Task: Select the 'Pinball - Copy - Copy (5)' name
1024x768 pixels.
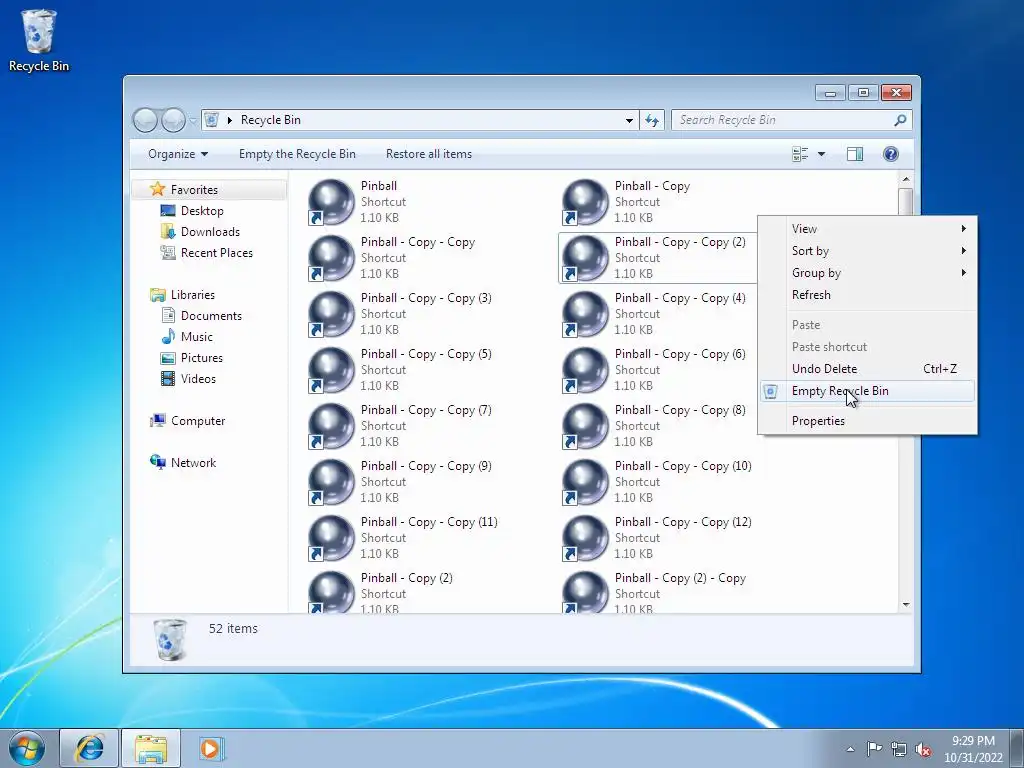Action: [426, 355]
